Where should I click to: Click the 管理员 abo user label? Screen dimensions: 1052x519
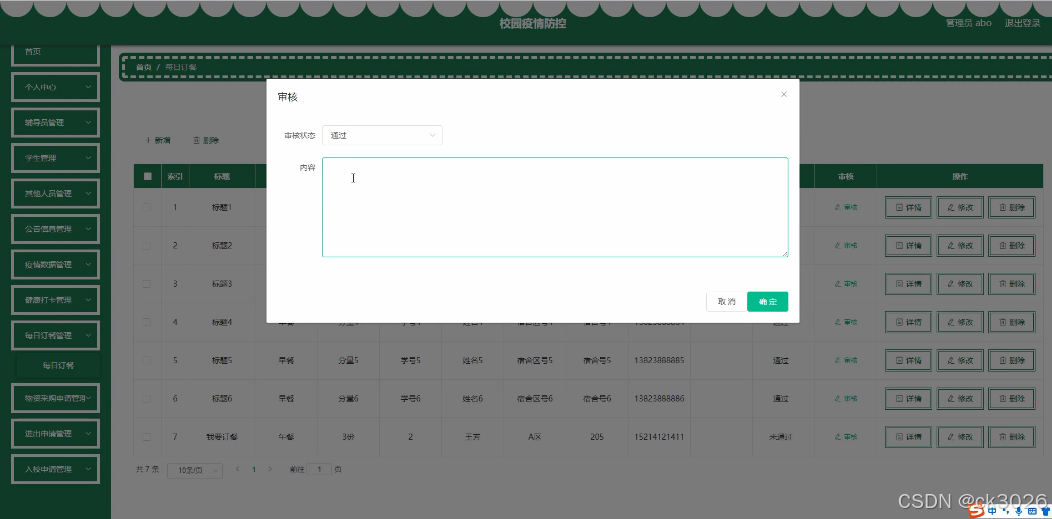pyautogui.click(x=968, y=23)
